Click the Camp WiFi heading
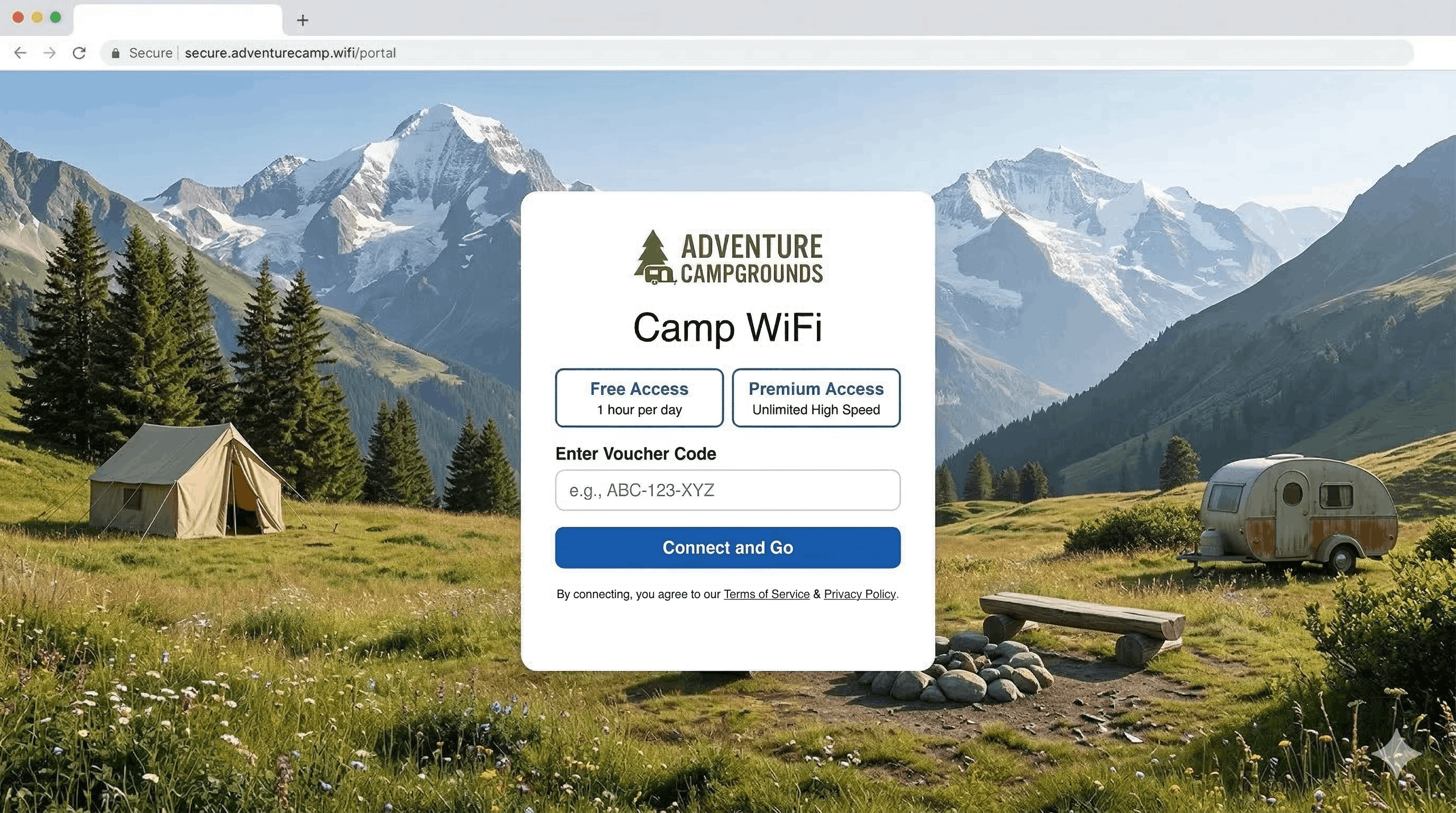Screen dimensions: 1456x813 (727, 327)
